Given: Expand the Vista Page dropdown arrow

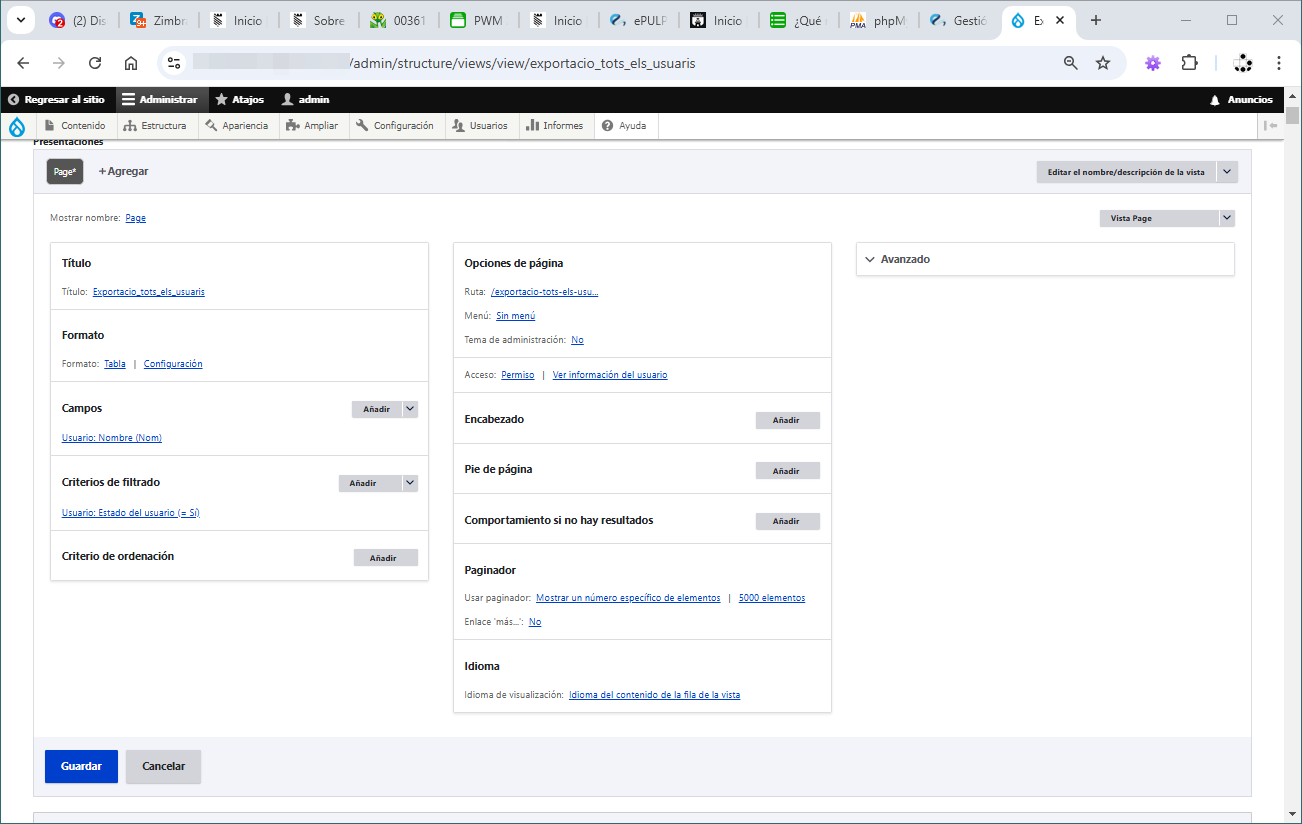Looking at the screenshot, I should click(x=1228, y=218).
